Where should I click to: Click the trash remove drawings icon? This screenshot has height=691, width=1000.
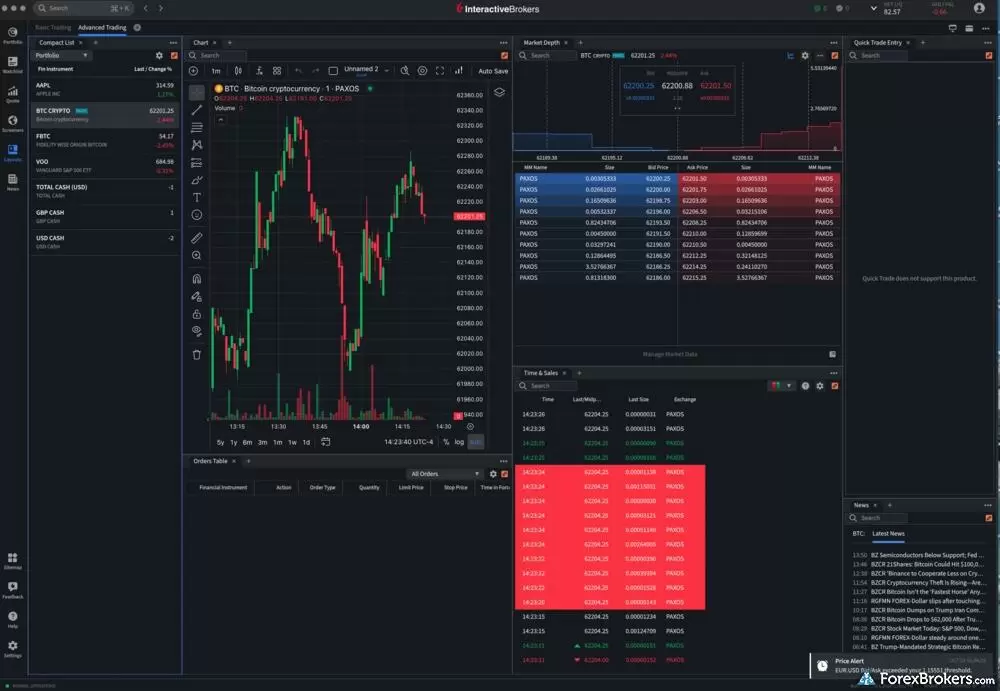(x=197, y=355)
